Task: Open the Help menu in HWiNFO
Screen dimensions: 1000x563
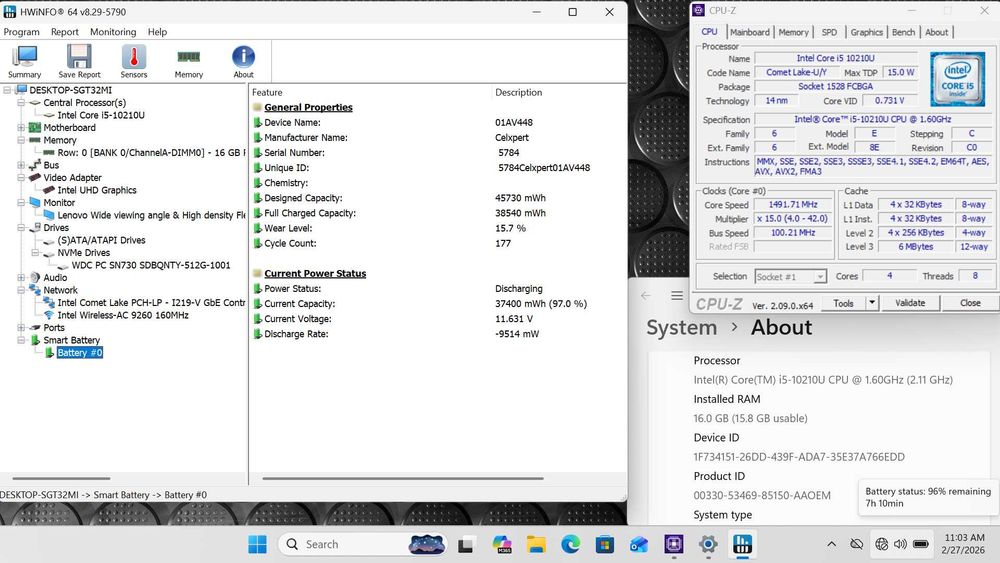Action: click(157, 32)
